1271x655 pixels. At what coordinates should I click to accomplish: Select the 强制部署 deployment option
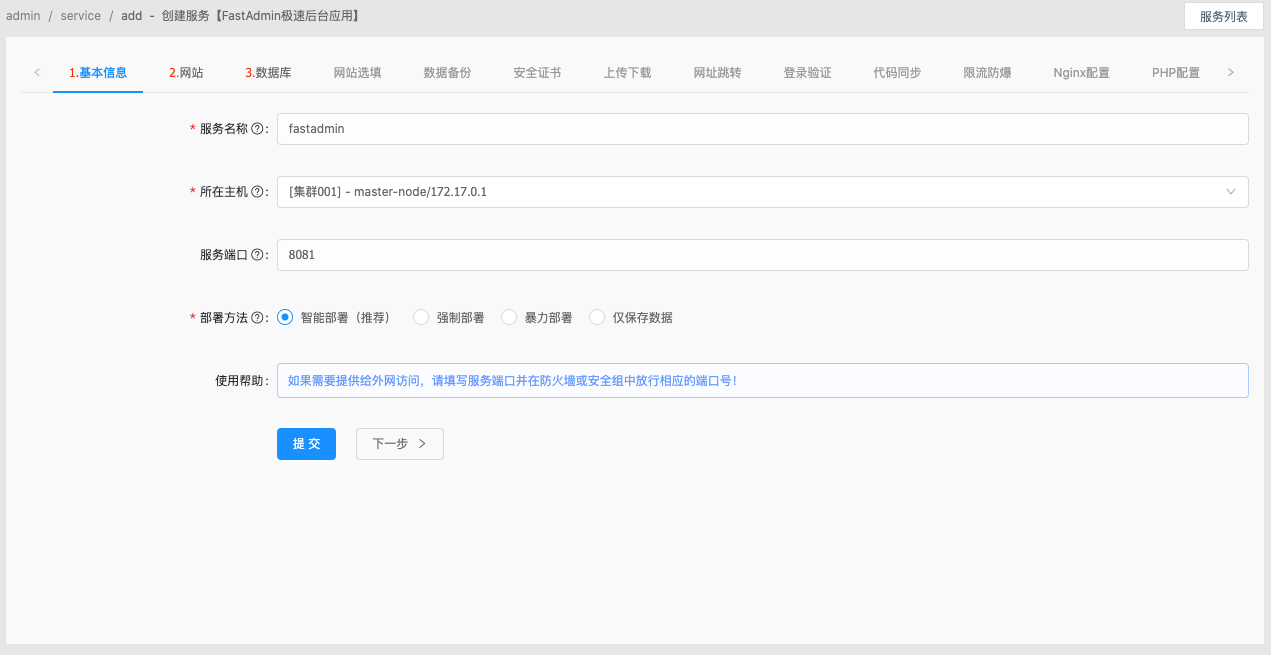(x=420, y=316)
